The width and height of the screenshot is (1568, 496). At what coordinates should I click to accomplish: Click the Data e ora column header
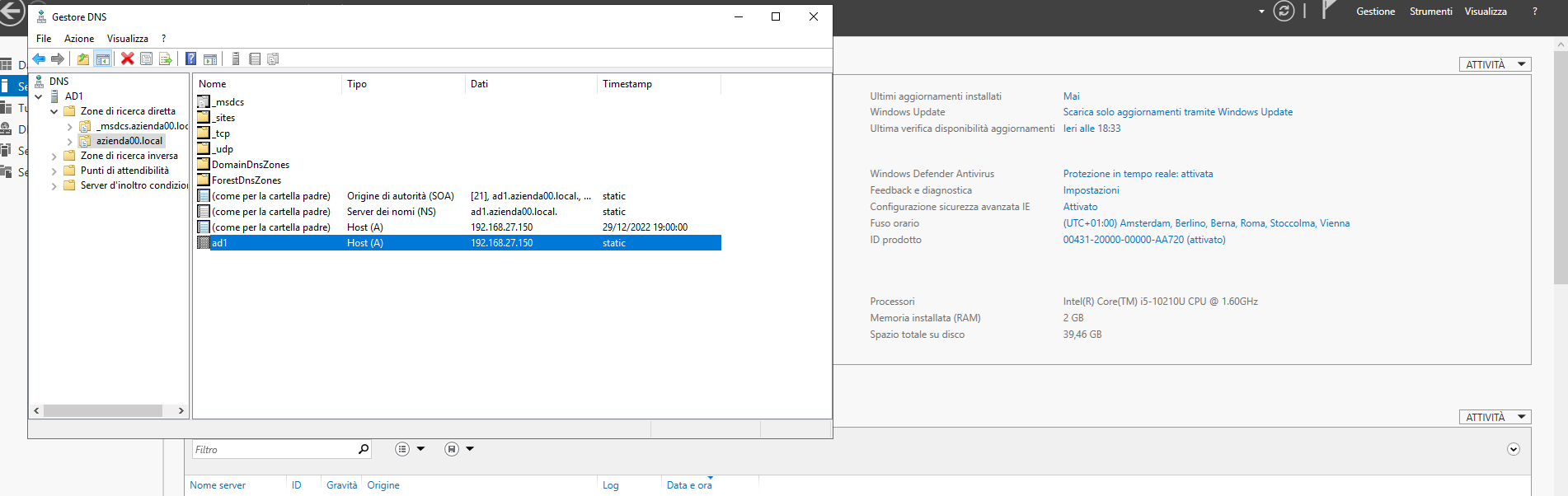pos(689,485)
